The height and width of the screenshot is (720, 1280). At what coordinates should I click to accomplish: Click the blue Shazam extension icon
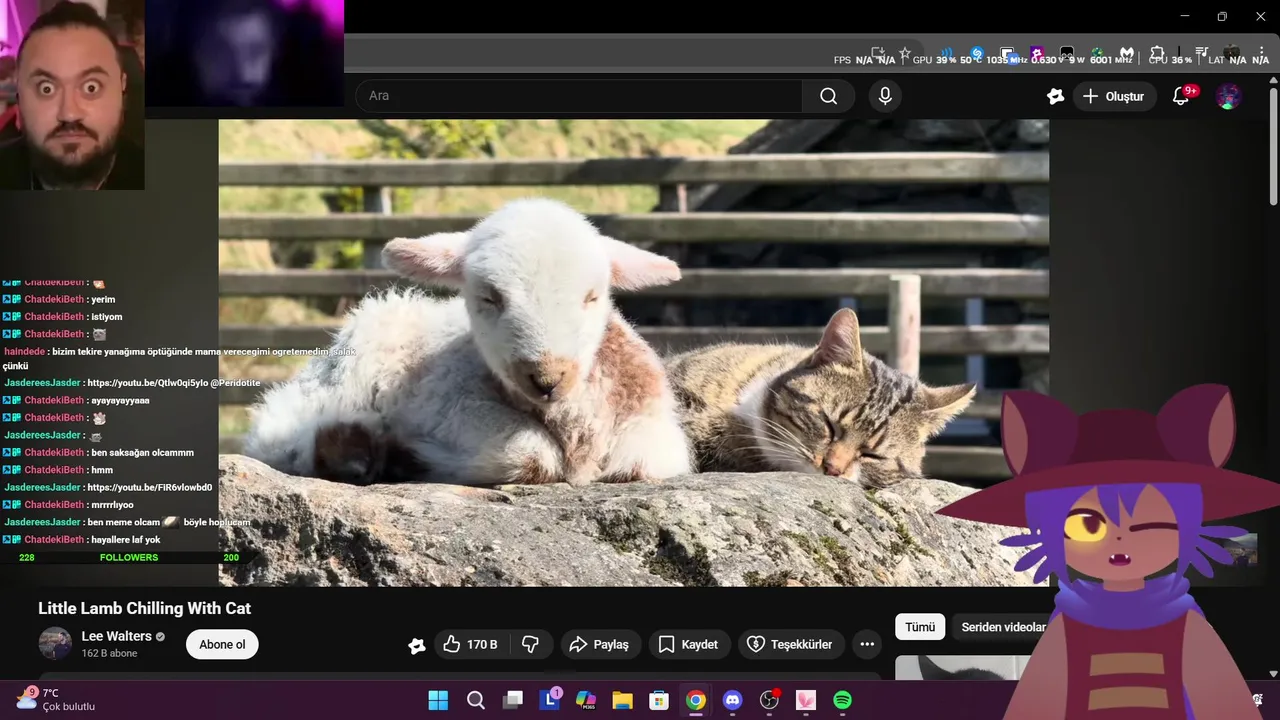977,53
